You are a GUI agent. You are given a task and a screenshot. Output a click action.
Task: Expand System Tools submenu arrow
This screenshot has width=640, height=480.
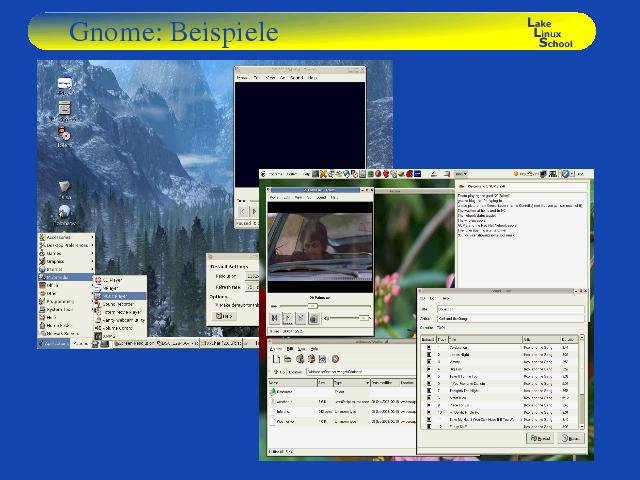click(92, 309)
